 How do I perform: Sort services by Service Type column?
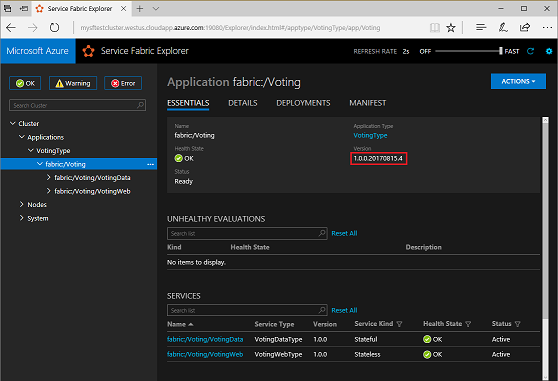[x=274, y=324]
